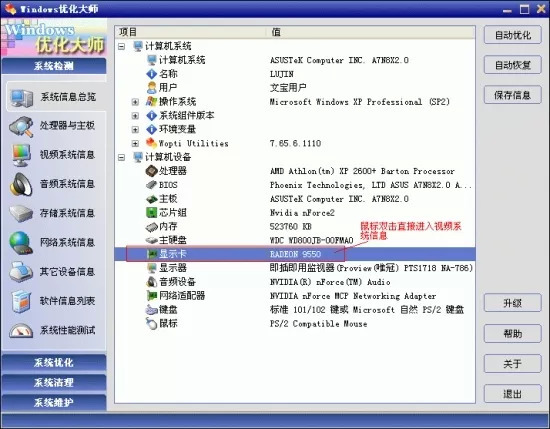Open the 系统维护 section tab
This screenshot has width=550, height=429.
coord(54,402)
